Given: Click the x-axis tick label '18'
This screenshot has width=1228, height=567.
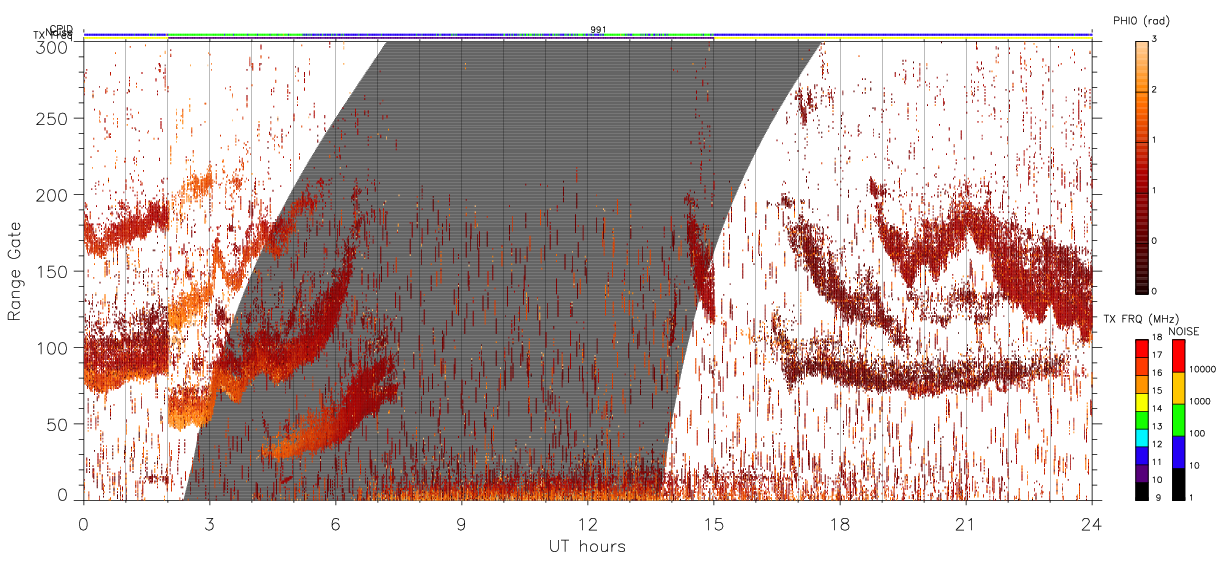Looking at the screenshot, I should pos(839,524).
